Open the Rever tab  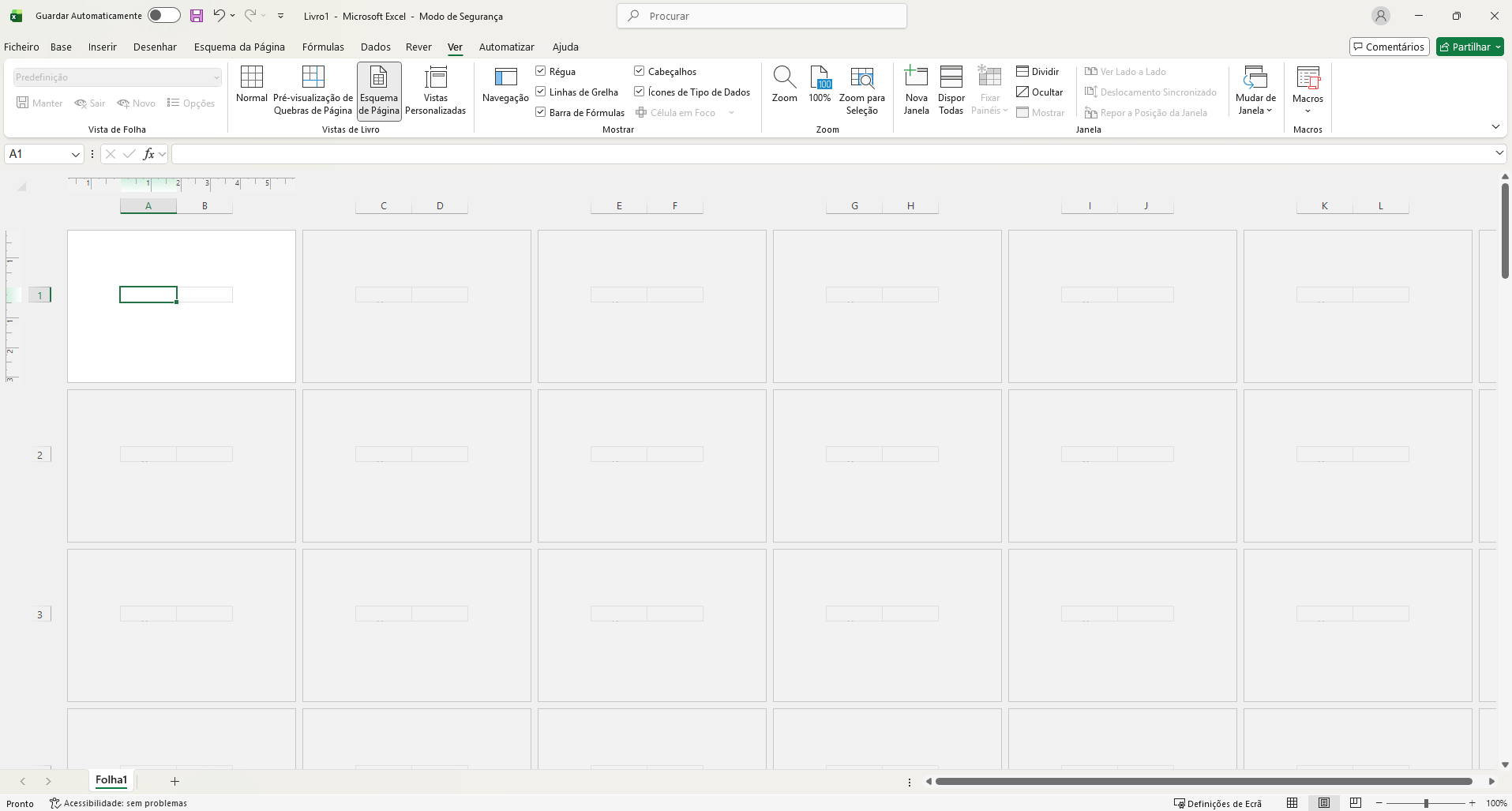coord(418,47)
